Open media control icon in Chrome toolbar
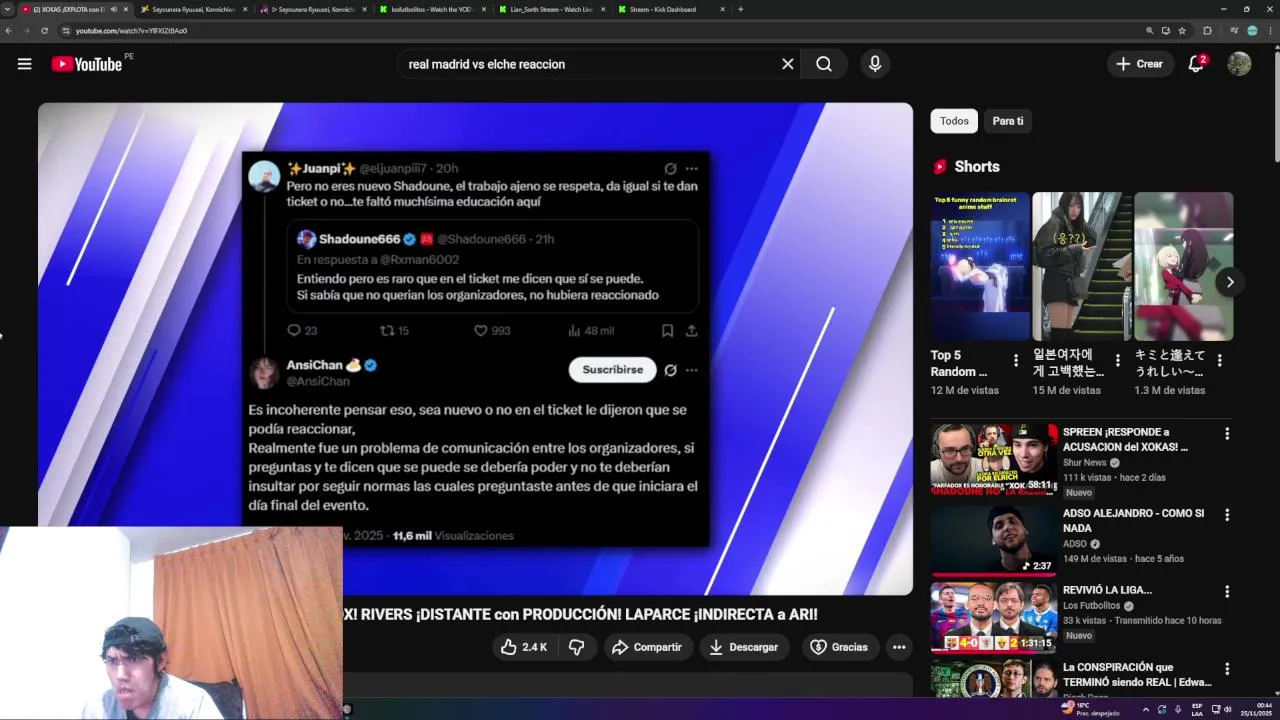 pyautogui.click(x=1234, y=31)
